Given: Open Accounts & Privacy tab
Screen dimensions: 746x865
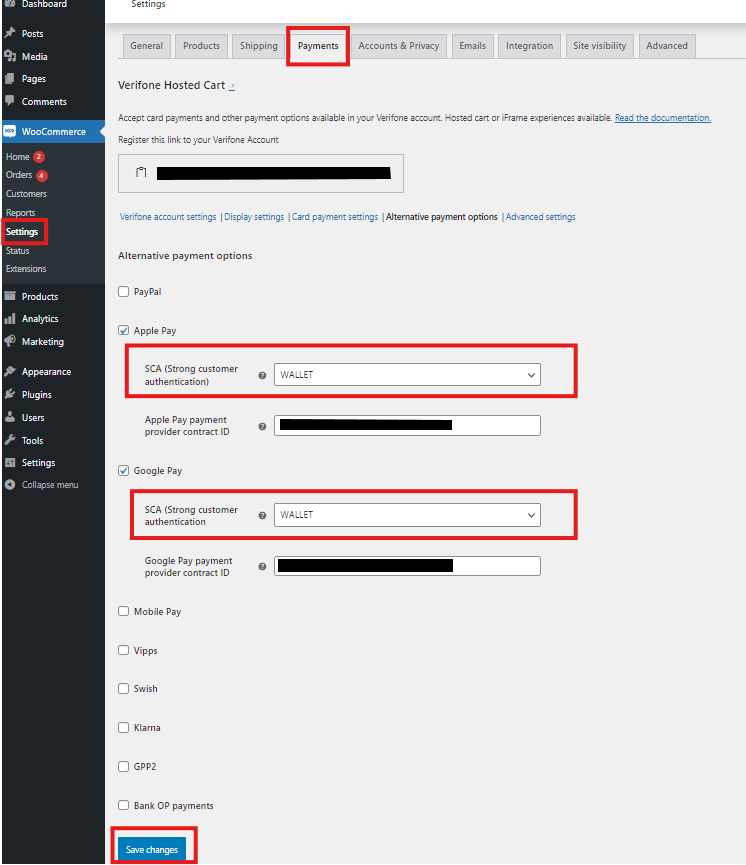Looking at the screenshot, I should pos(399,46).
